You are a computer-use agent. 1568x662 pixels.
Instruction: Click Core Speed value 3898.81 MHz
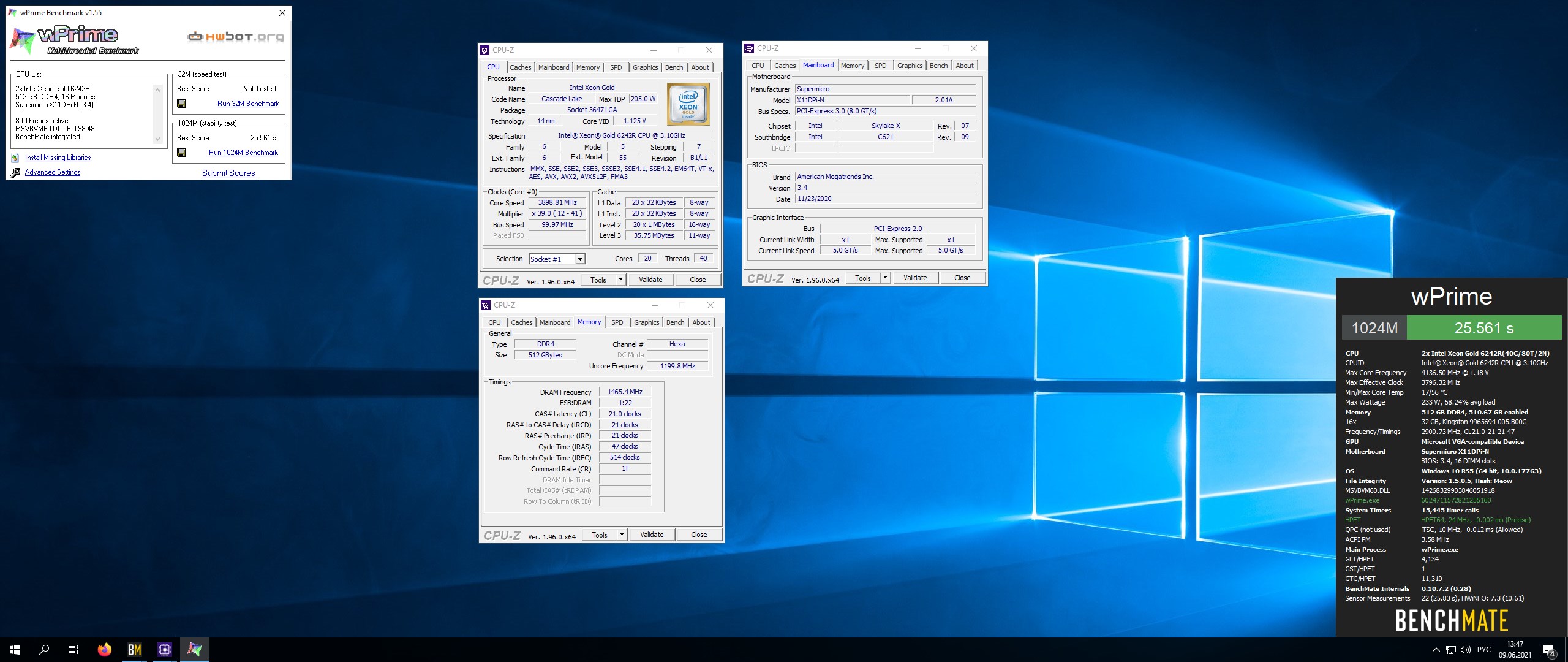pyautogui.click(x=557, y=202)
